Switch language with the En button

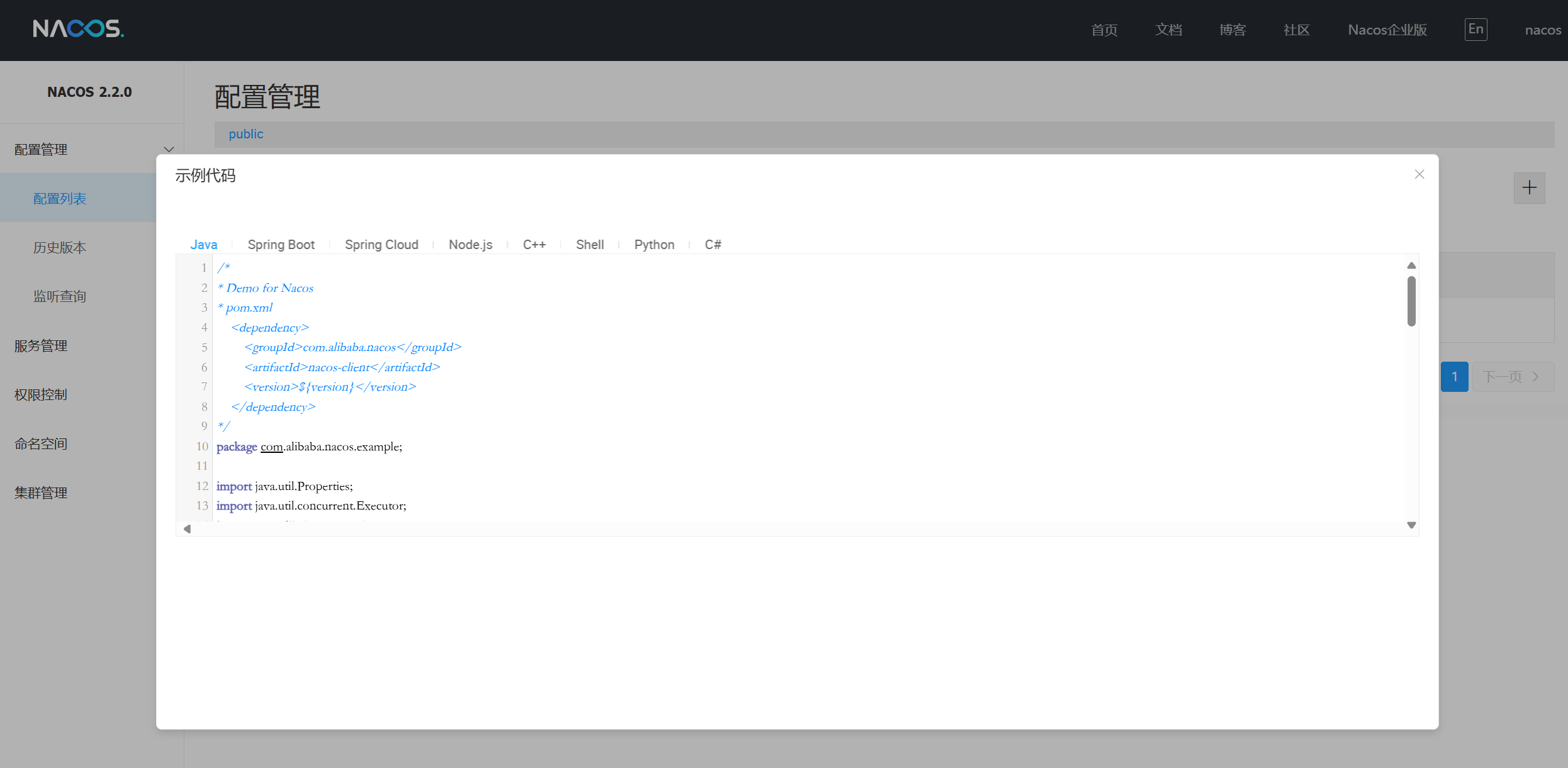(x=1475, y=30)
